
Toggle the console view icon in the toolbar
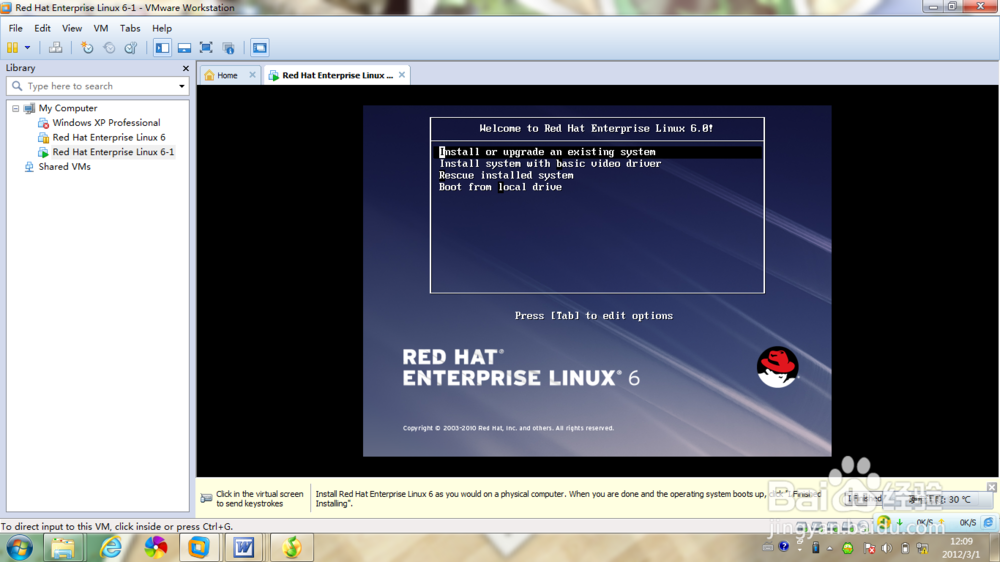(x=260, y=48)
